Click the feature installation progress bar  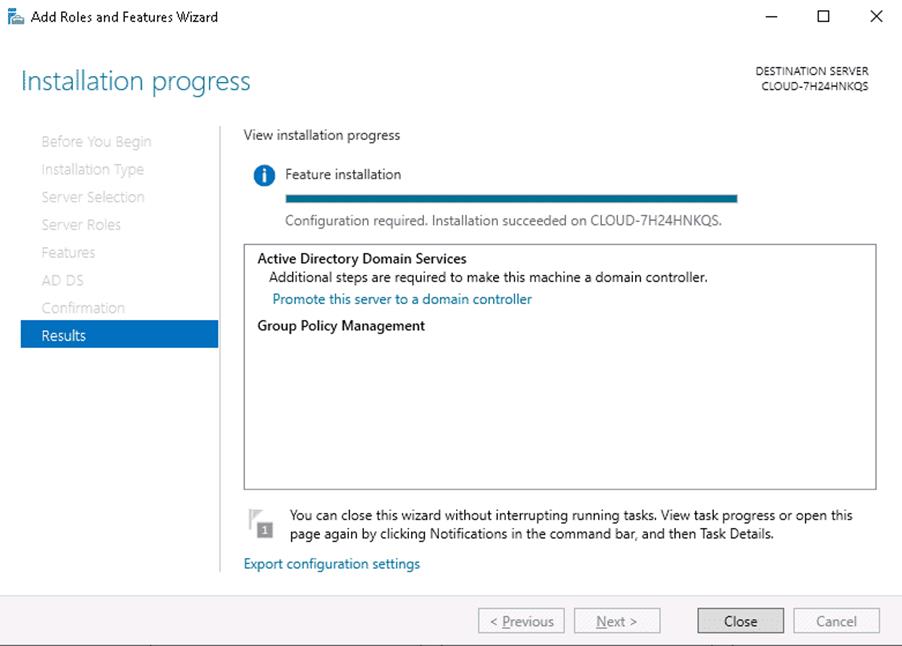[511, 199]
